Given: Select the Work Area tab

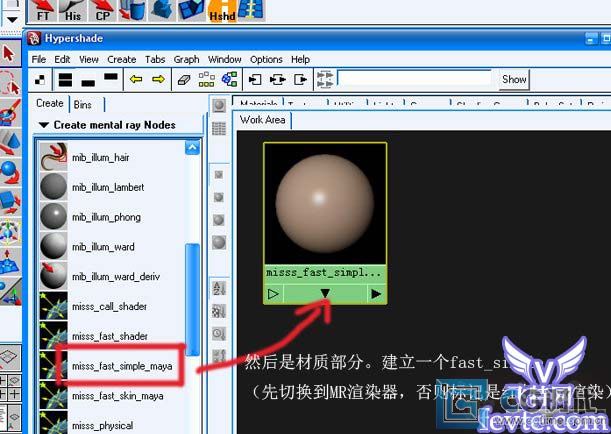Looking at the screenshot, I should (262, 120).
